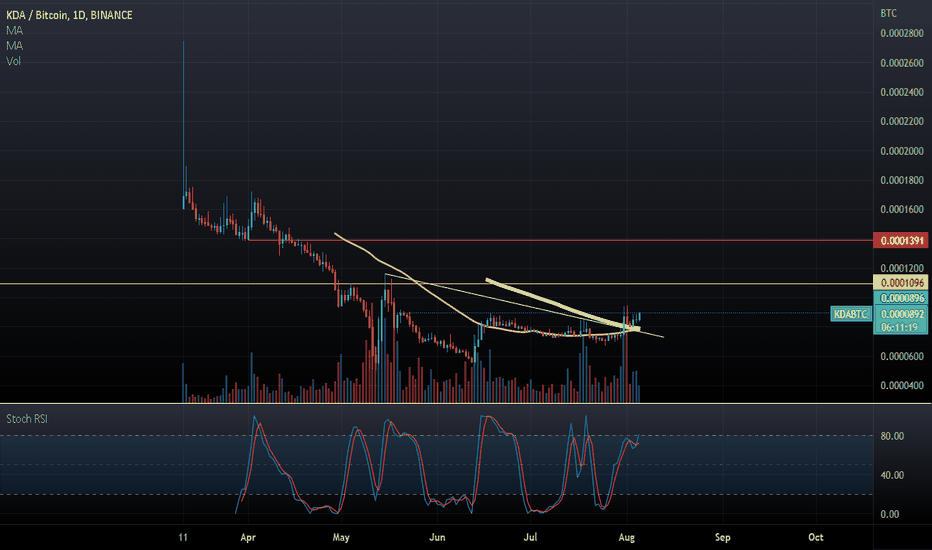
Task: Click the yellow 0.0001096 price label
Action: tap(902, 283)
